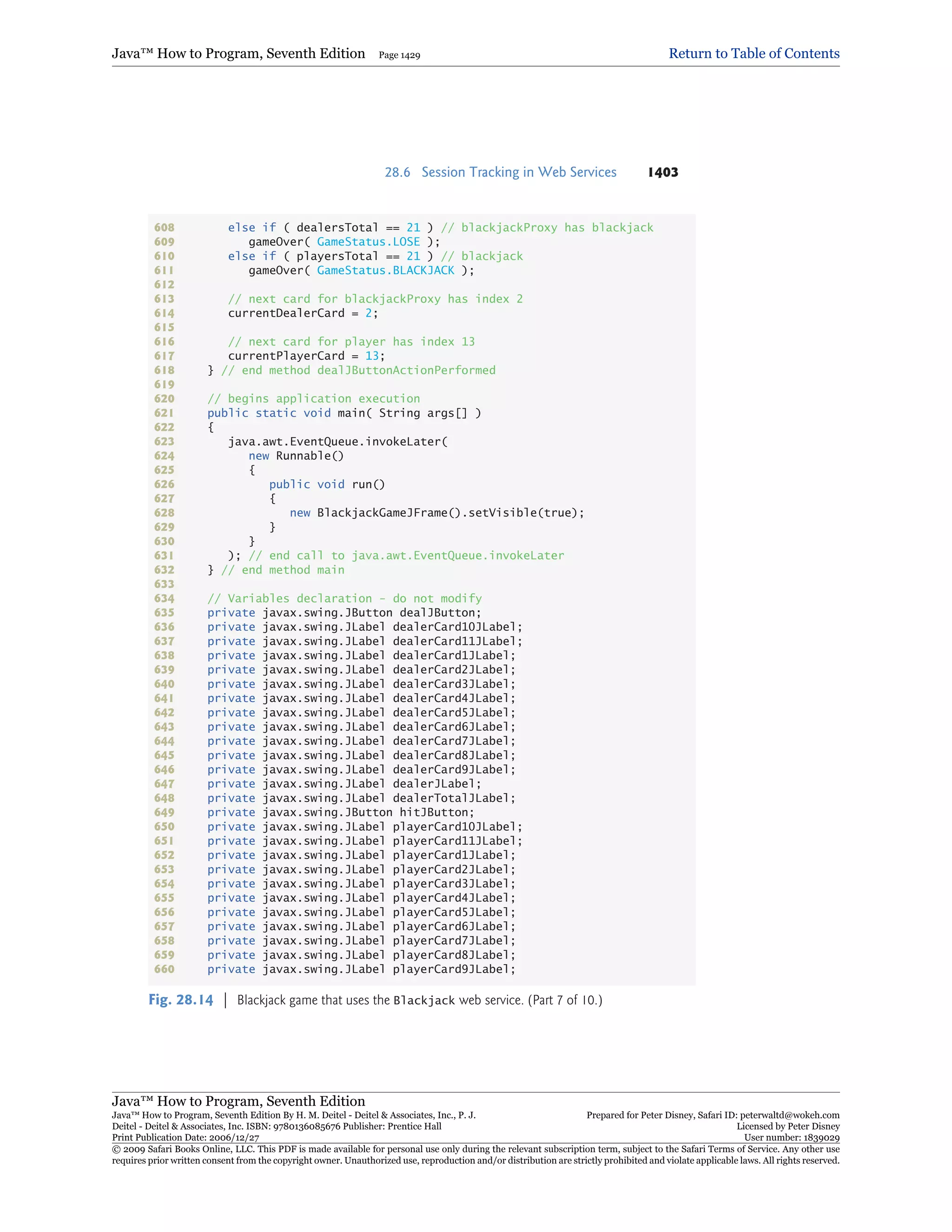
Task: Click the new Runnable() code line
Action: tap(296, 456)
